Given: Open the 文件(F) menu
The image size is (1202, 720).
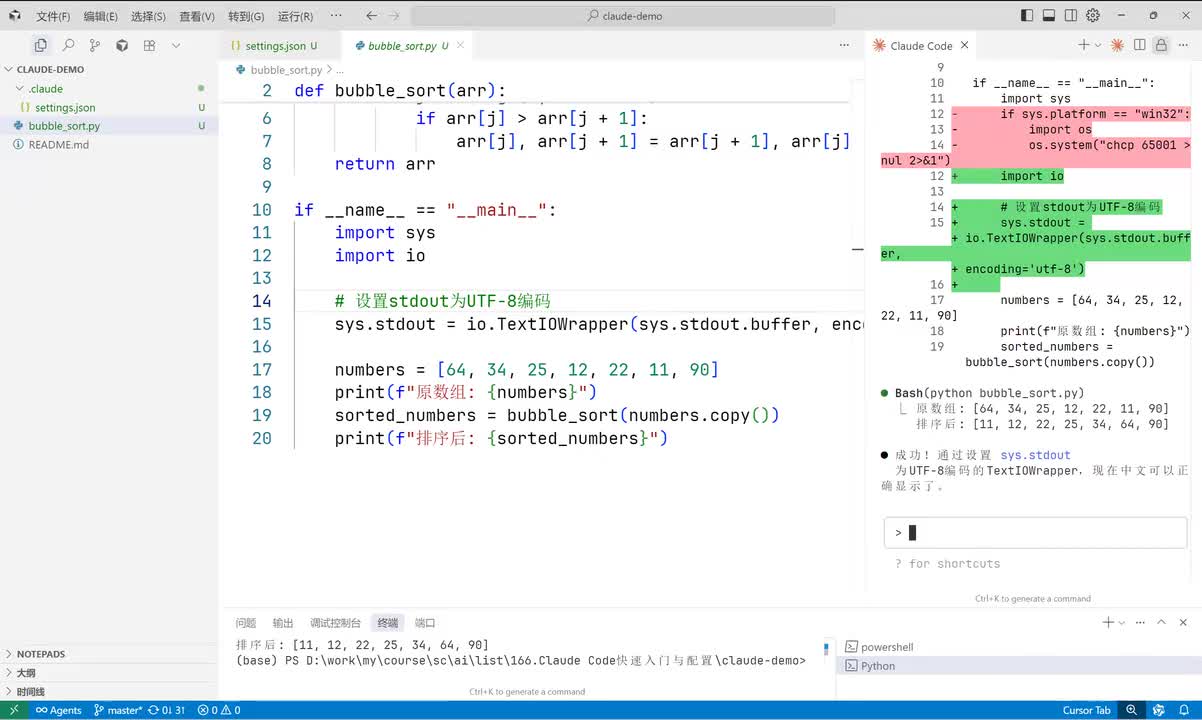Looking at the screenshot, I should [53, 16].
